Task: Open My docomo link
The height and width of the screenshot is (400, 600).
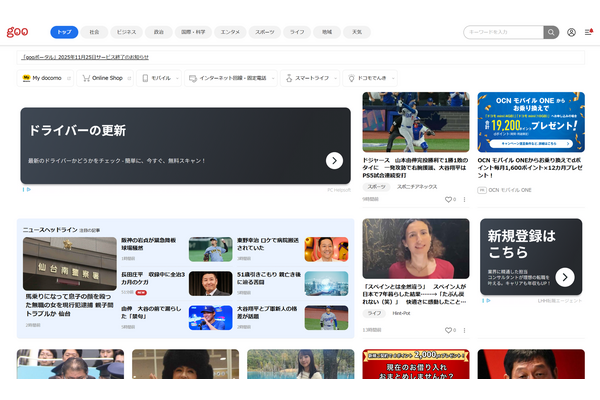Action: pos(44,77)
